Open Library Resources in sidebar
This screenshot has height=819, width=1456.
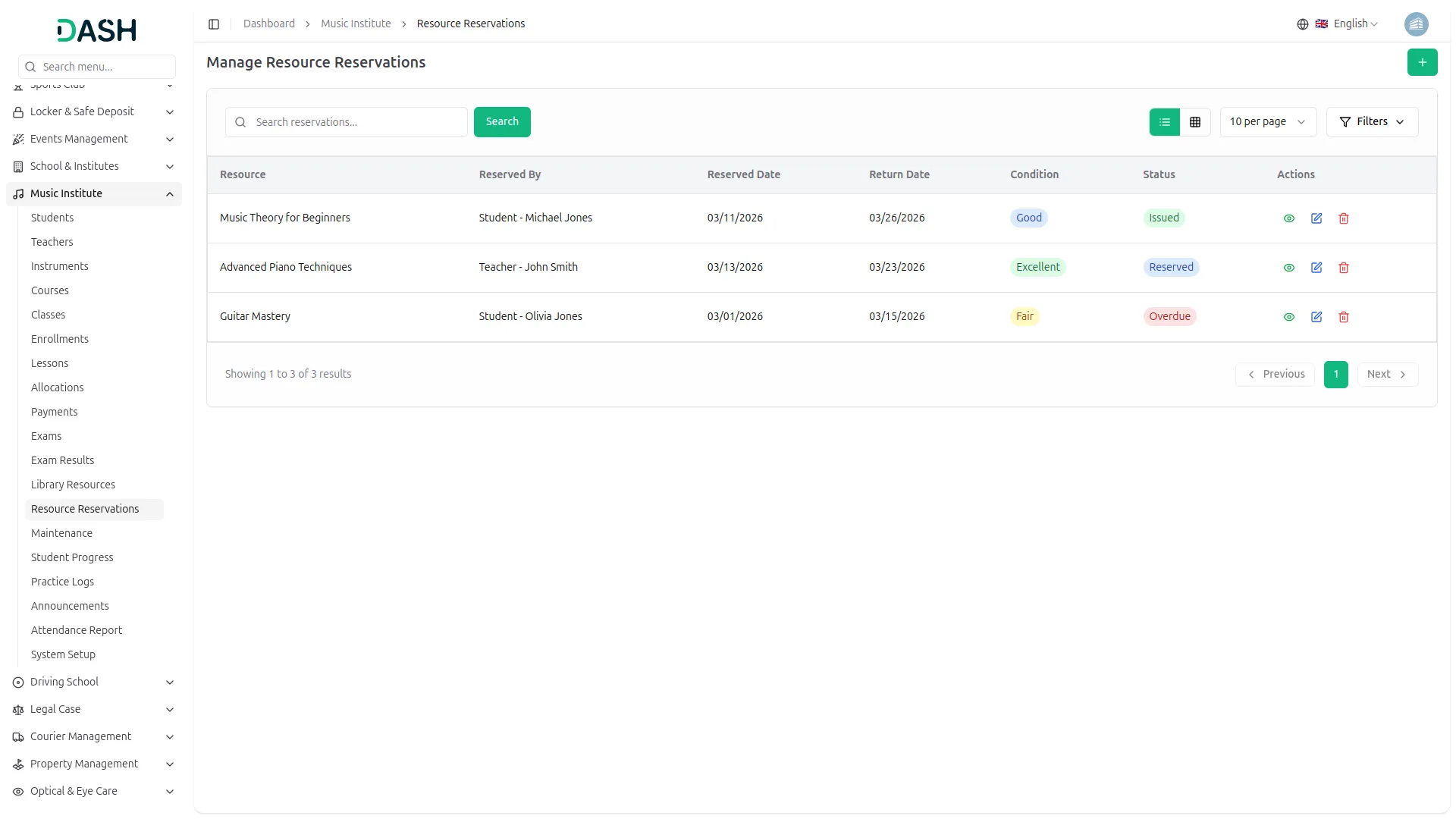click(73, 485)
